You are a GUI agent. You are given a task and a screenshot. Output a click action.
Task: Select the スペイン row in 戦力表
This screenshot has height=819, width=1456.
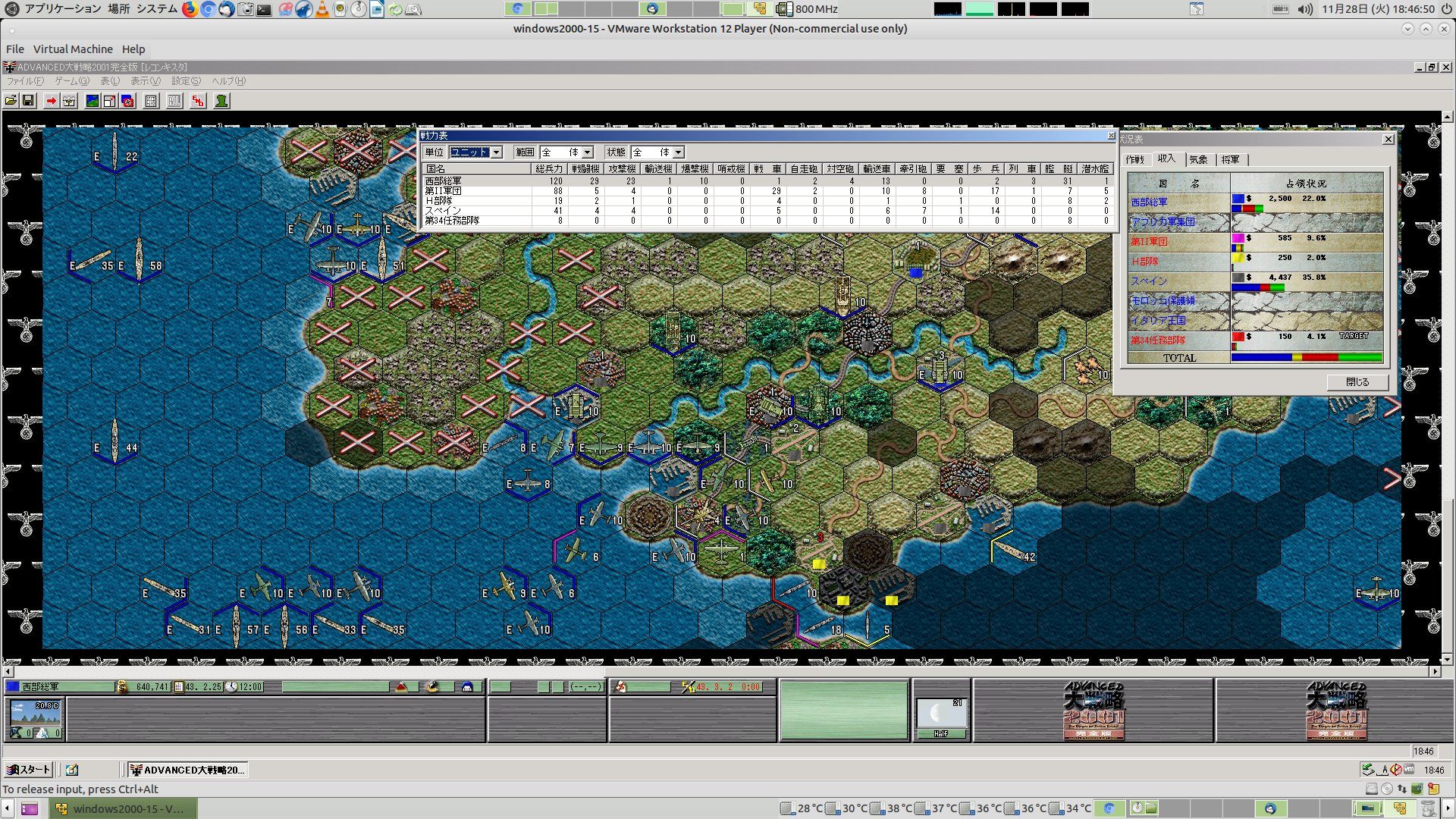click(x=767, y=211)
